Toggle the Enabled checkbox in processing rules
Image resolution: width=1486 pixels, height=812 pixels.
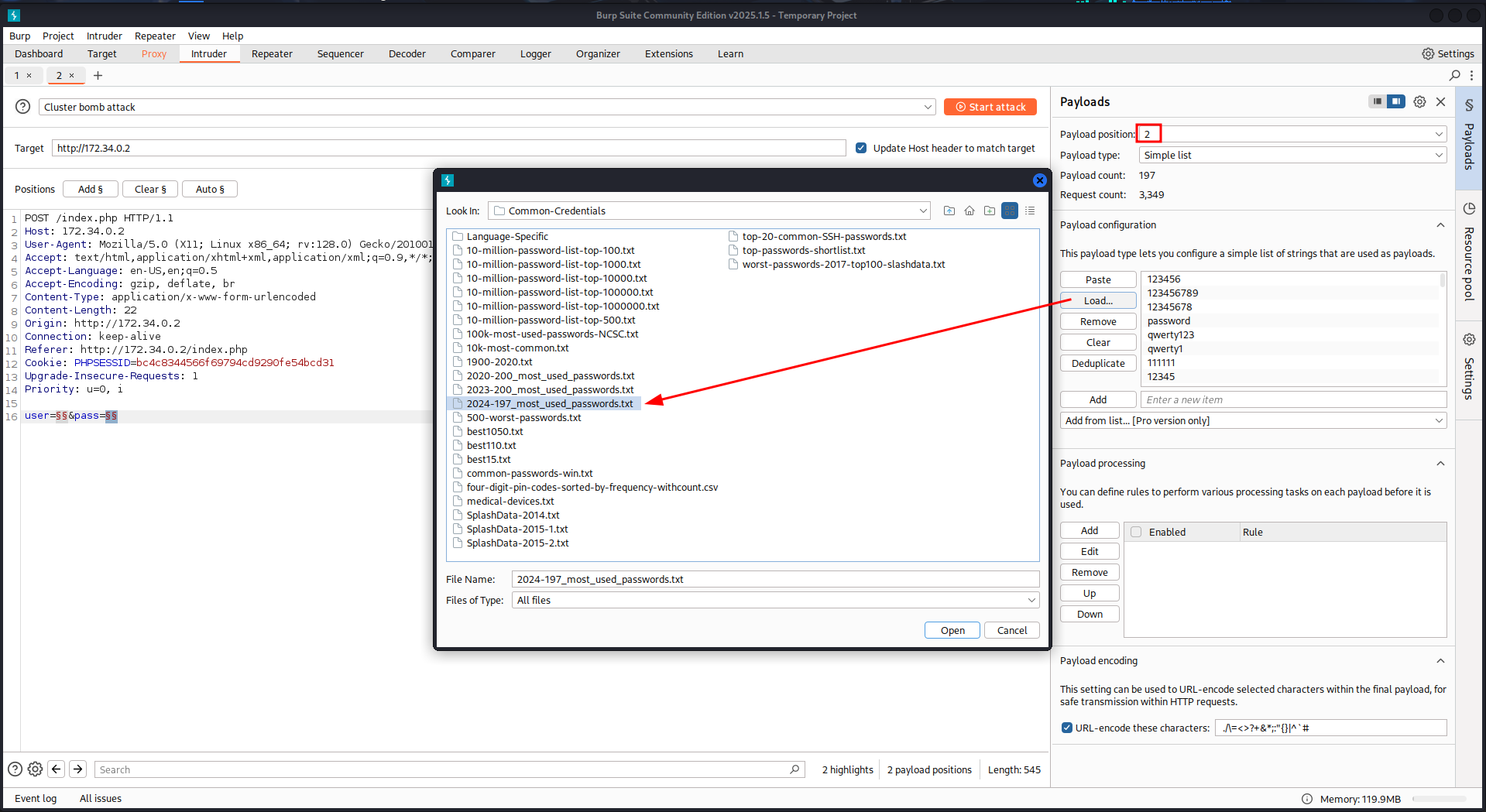(1136, 532)
